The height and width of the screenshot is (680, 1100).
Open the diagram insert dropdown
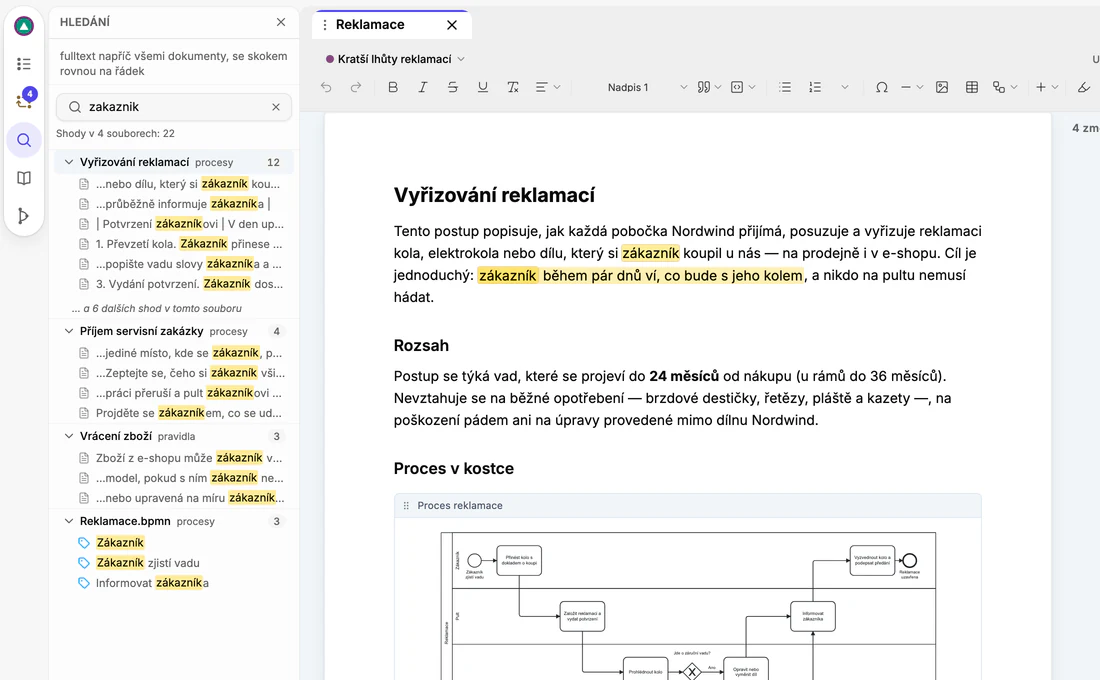[1005, 87]
